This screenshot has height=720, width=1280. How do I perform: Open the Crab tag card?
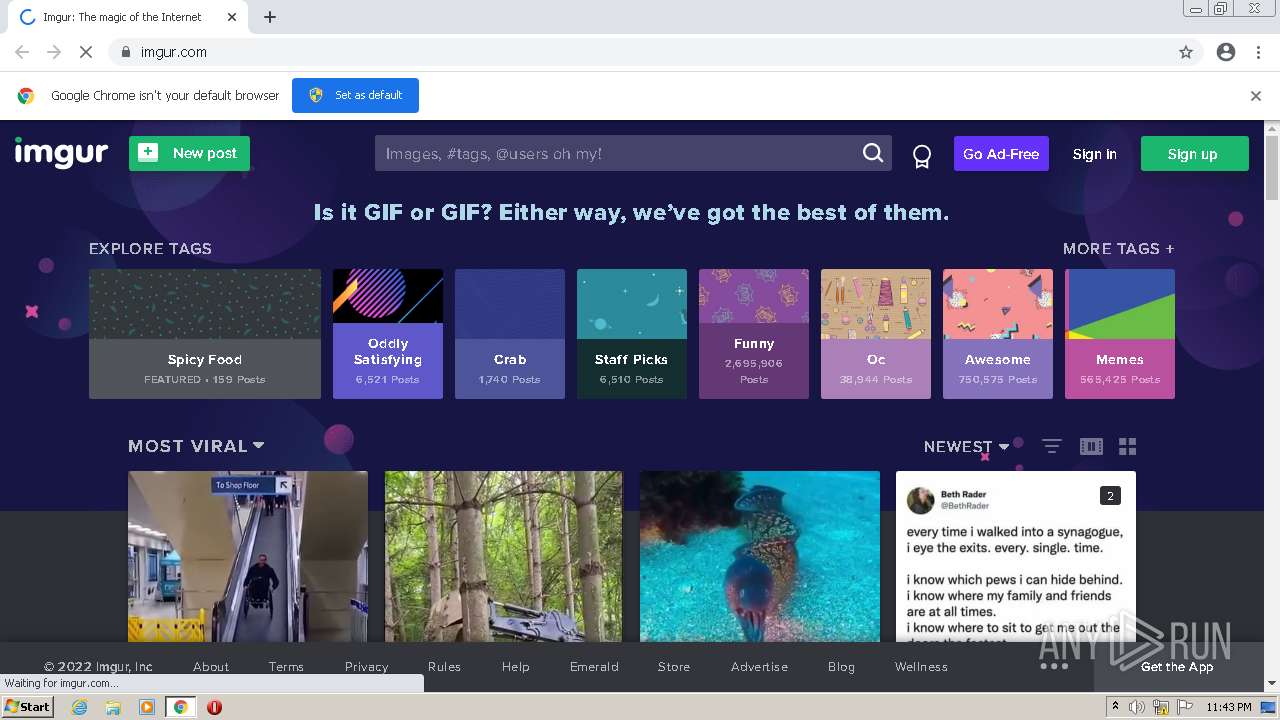click(x=510, y=334)
